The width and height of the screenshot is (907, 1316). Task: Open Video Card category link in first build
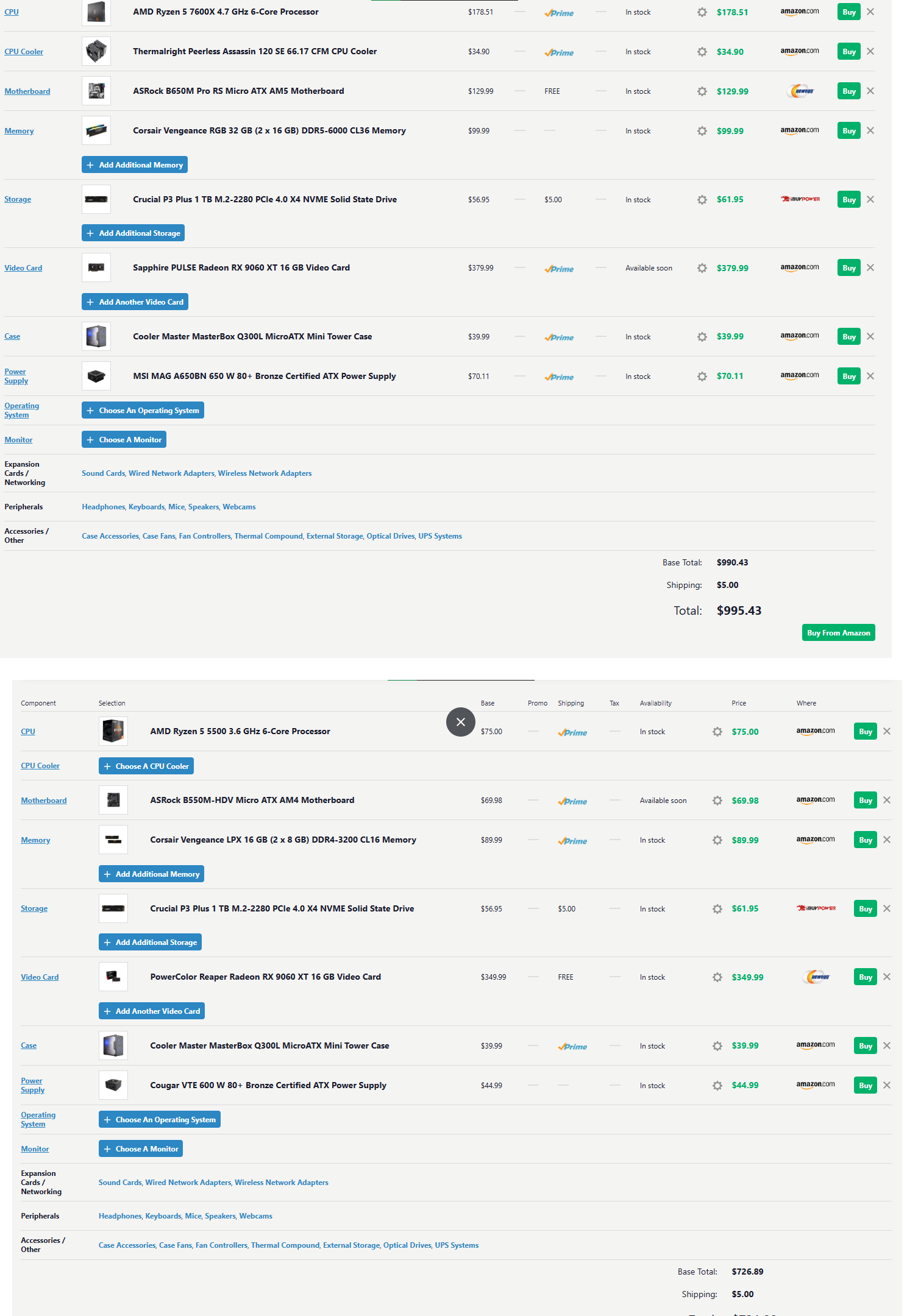pos(23,268)
